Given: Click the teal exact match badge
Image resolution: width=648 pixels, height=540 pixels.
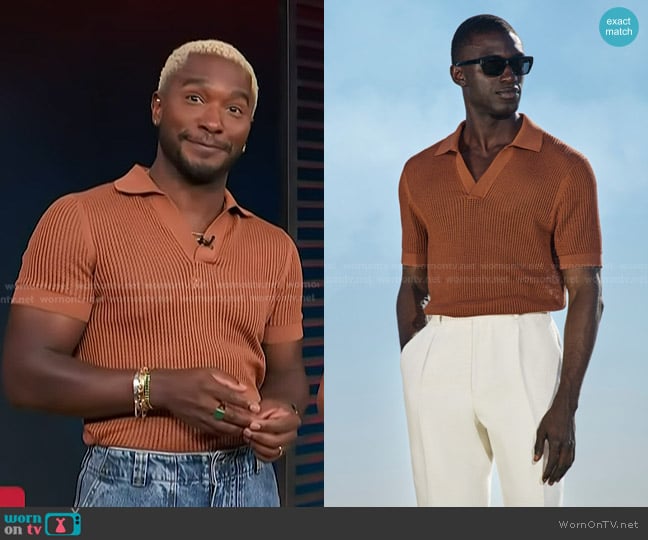Looking at the screenshot, I should tap(619, 27).
